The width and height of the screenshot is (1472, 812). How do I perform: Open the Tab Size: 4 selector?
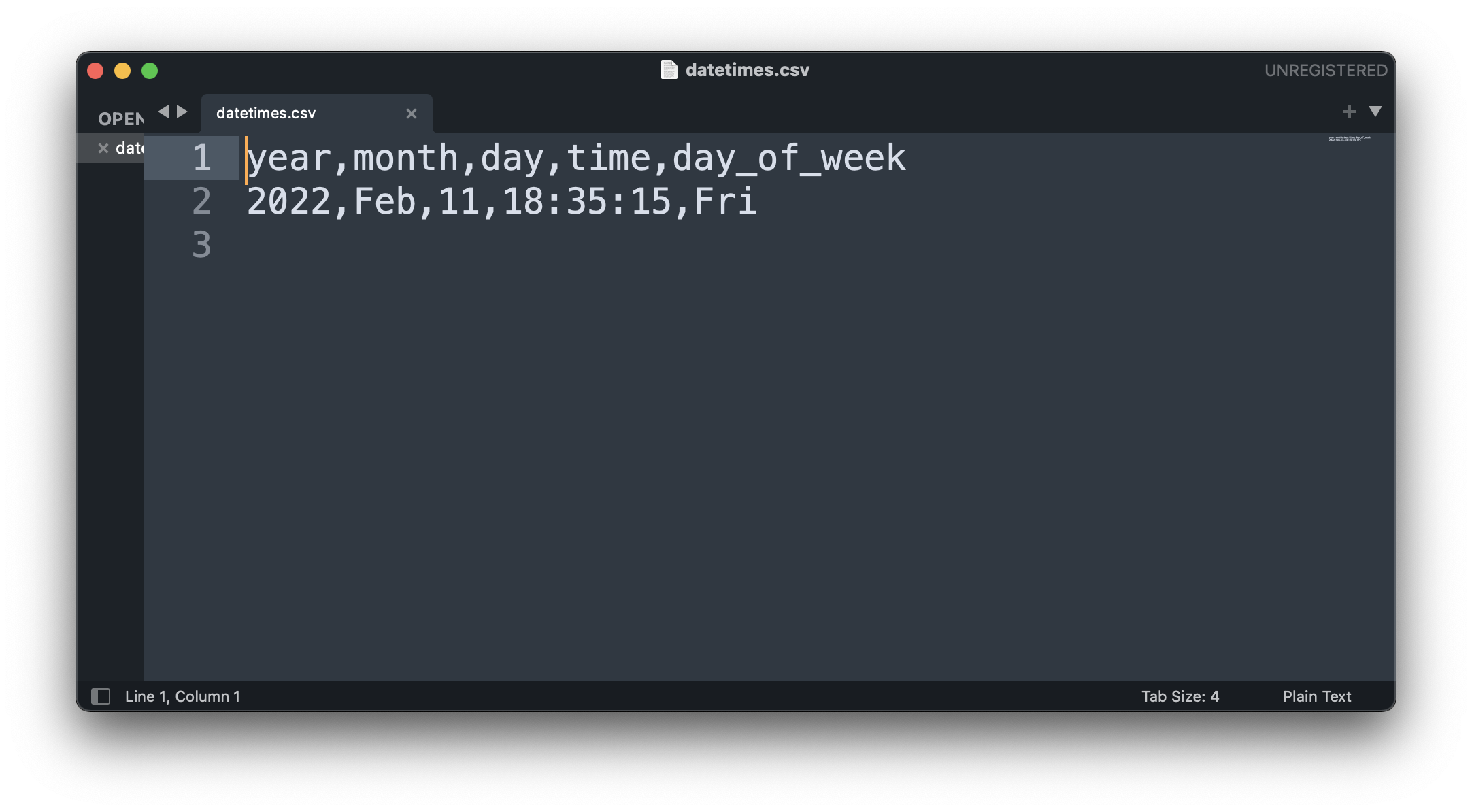click(x=1180, y=696)
